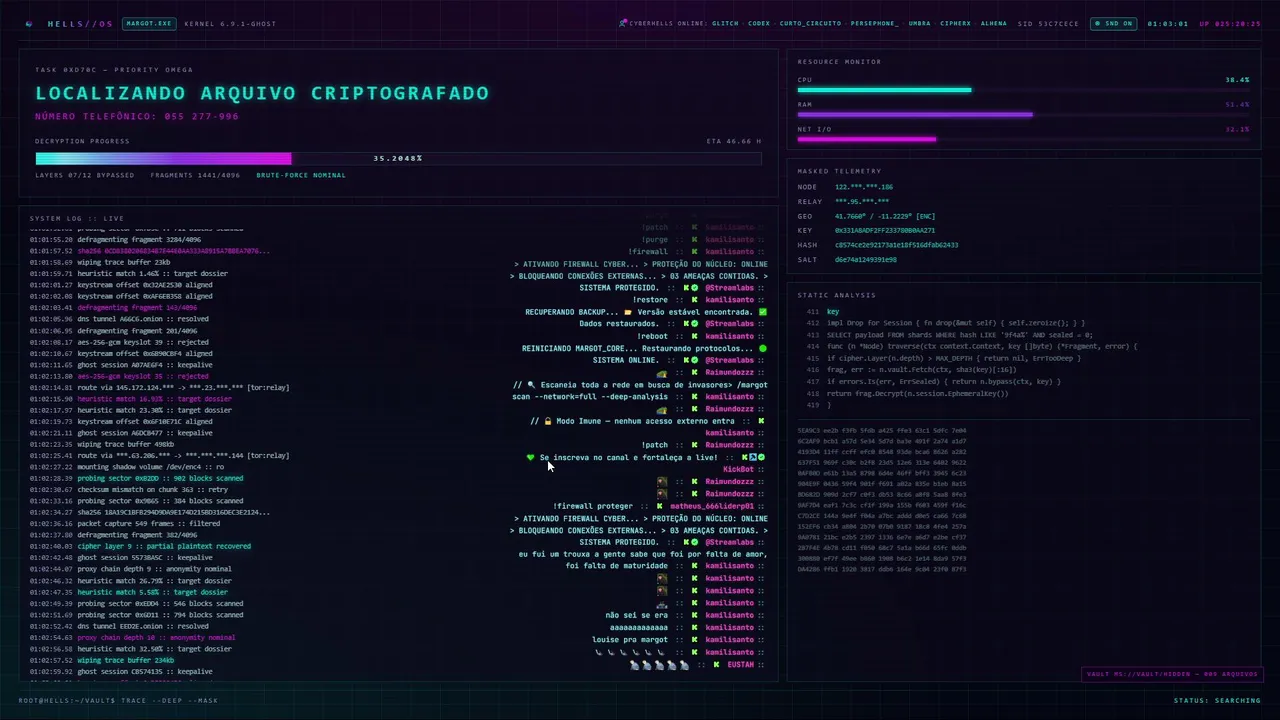
Task: Click the green check after Versão estável encontrada
Action: coord(763,312)
